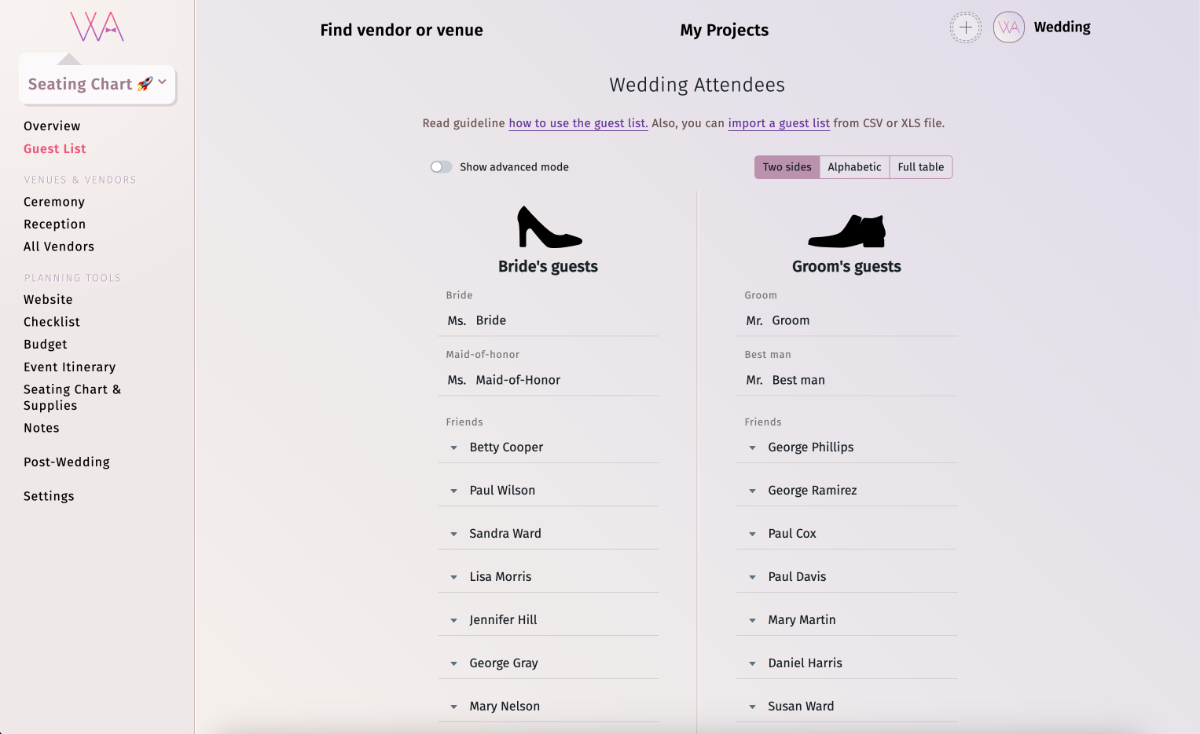Viewport: 1200px width, 734px height.
Task: Toggle Show advanced mode switch
Action: pos(441,167)
